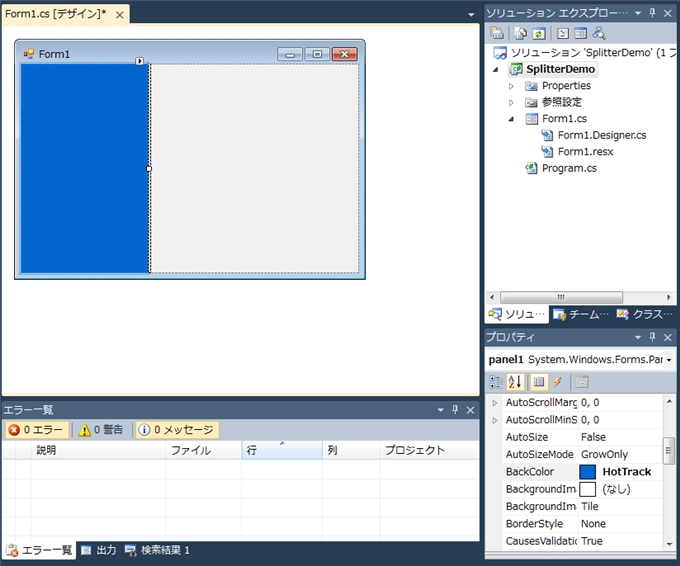The width and height of the screenshot is (680, 566).
Task: Click the Program.cs file icon
Action: [x=531, y=168]
